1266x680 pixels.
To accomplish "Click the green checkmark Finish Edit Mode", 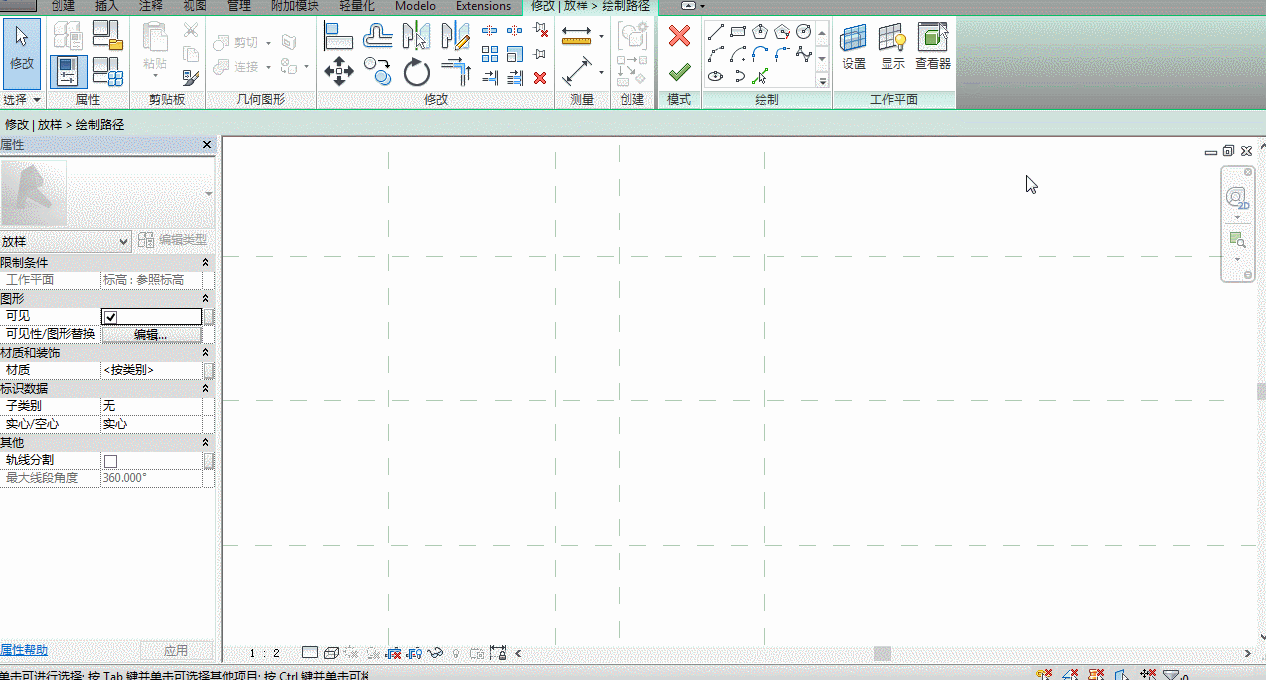I will (679, 72).
